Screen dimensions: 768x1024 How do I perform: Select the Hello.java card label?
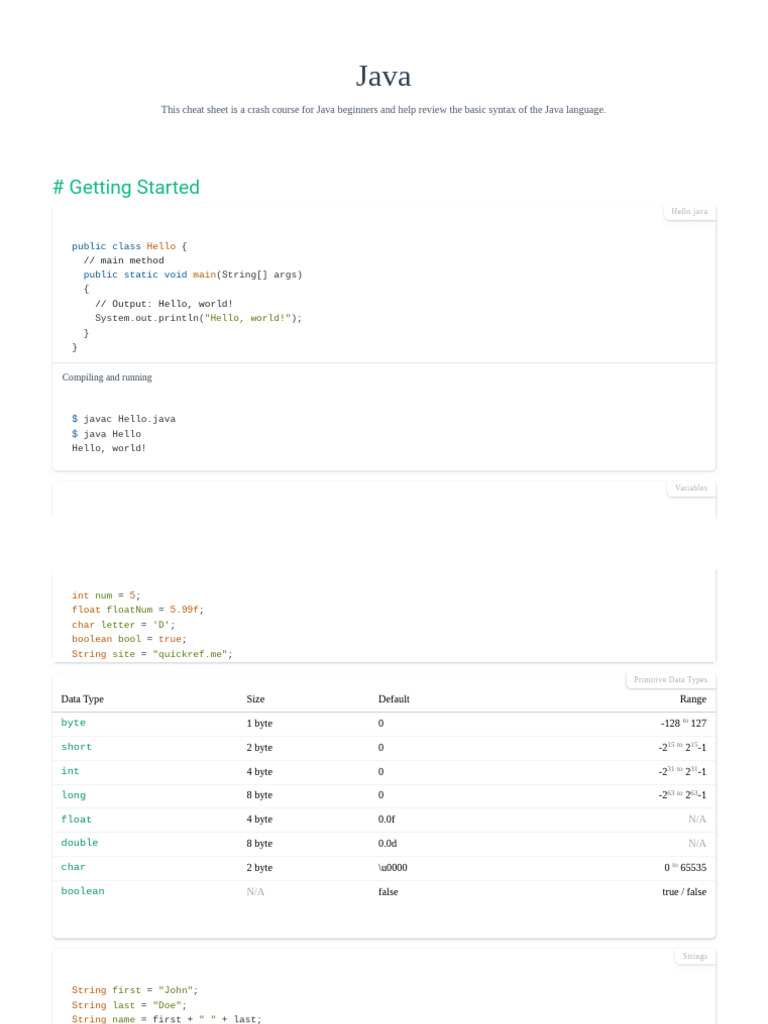689,212
